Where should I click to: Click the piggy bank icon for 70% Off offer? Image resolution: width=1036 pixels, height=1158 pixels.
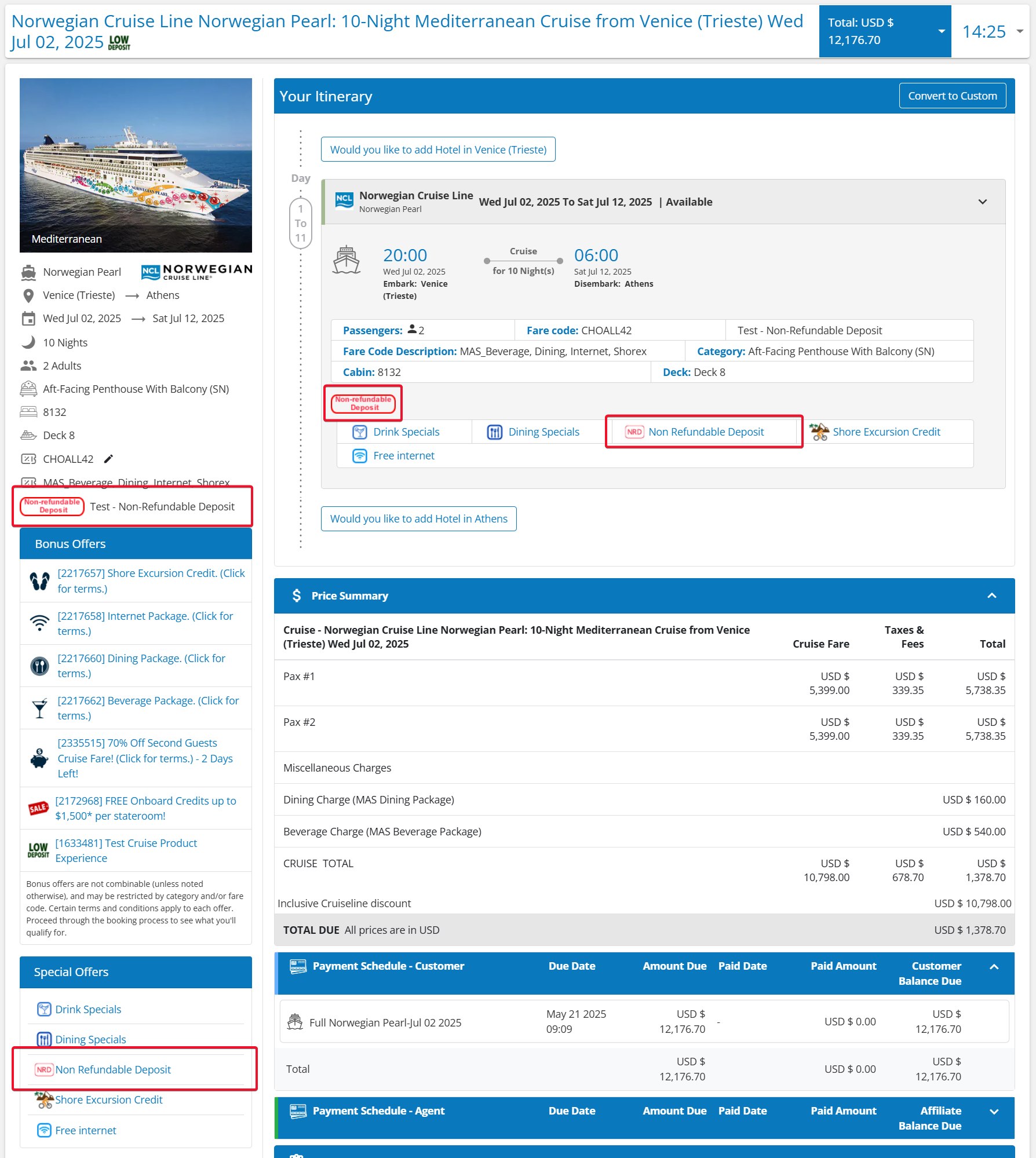pyautogui.click(x=39, y=758)
